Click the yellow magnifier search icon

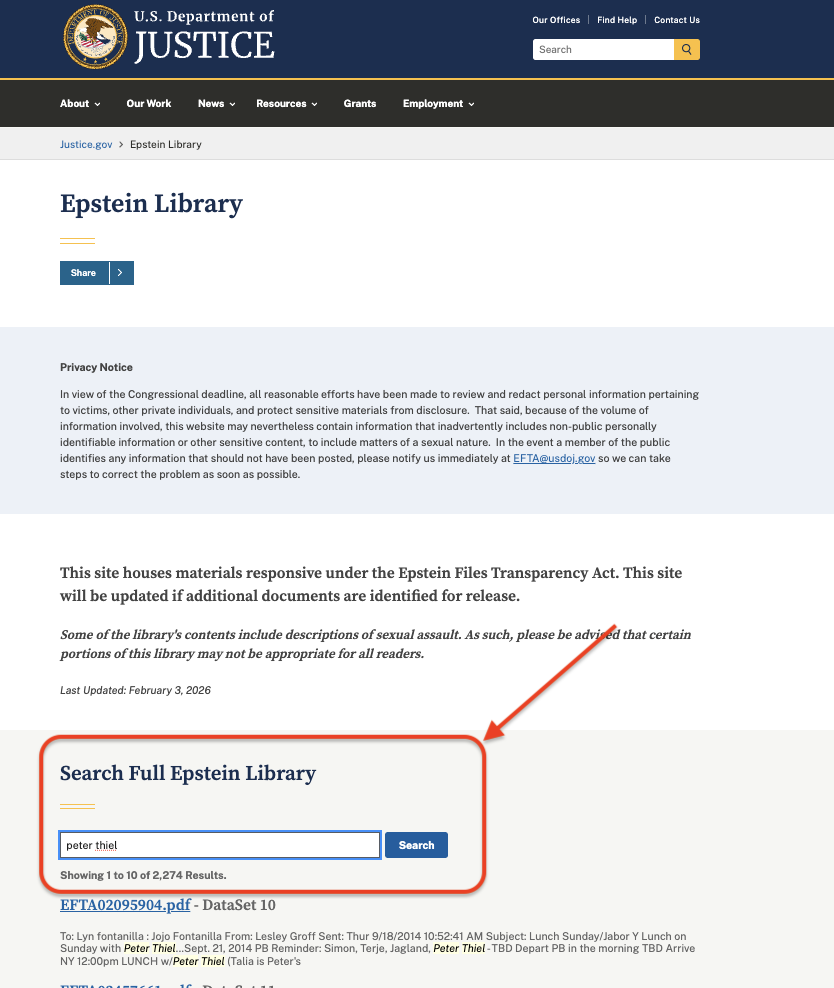[687, 49]
